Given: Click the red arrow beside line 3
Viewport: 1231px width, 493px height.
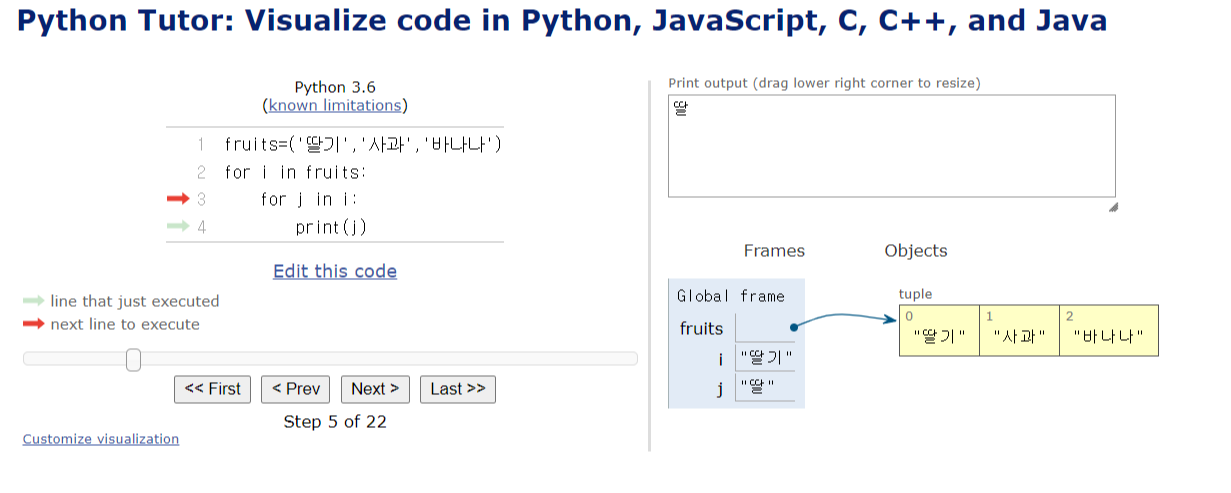Looking at the screenshot, I should pos(178,199).
